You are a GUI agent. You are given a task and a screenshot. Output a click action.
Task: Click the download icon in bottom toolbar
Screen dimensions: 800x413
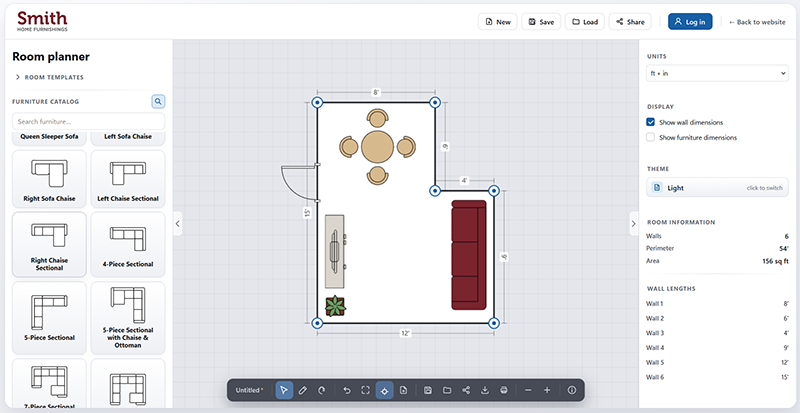485,390
